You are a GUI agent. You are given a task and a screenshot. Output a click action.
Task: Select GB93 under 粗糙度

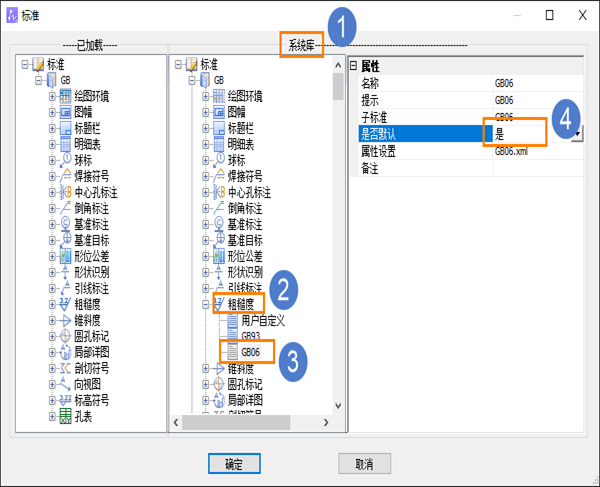pyautogui.click(x=251, y=336)
